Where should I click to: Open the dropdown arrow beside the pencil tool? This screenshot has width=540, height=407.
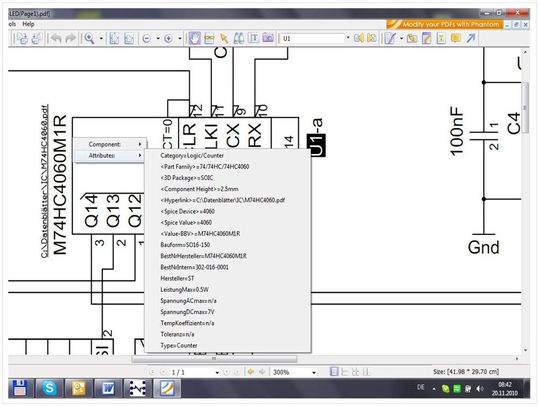pyautogui.click(x=401, y=39)
